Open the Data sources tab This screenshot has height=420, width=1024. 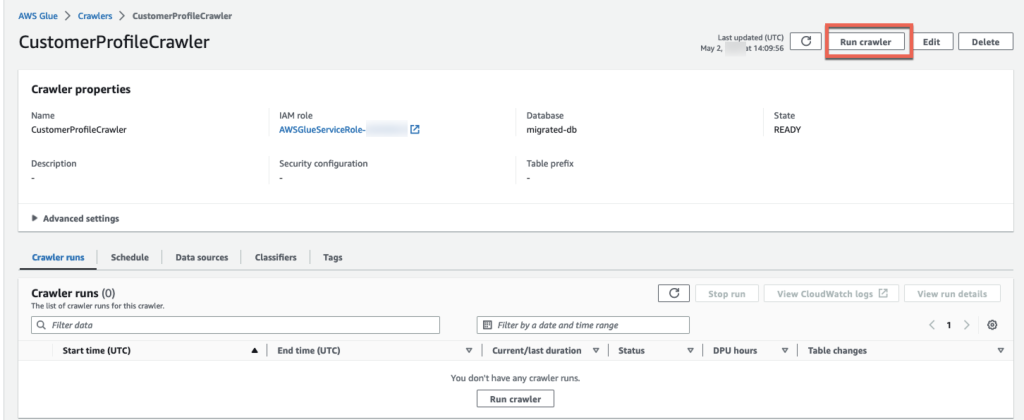click(202, 257)
